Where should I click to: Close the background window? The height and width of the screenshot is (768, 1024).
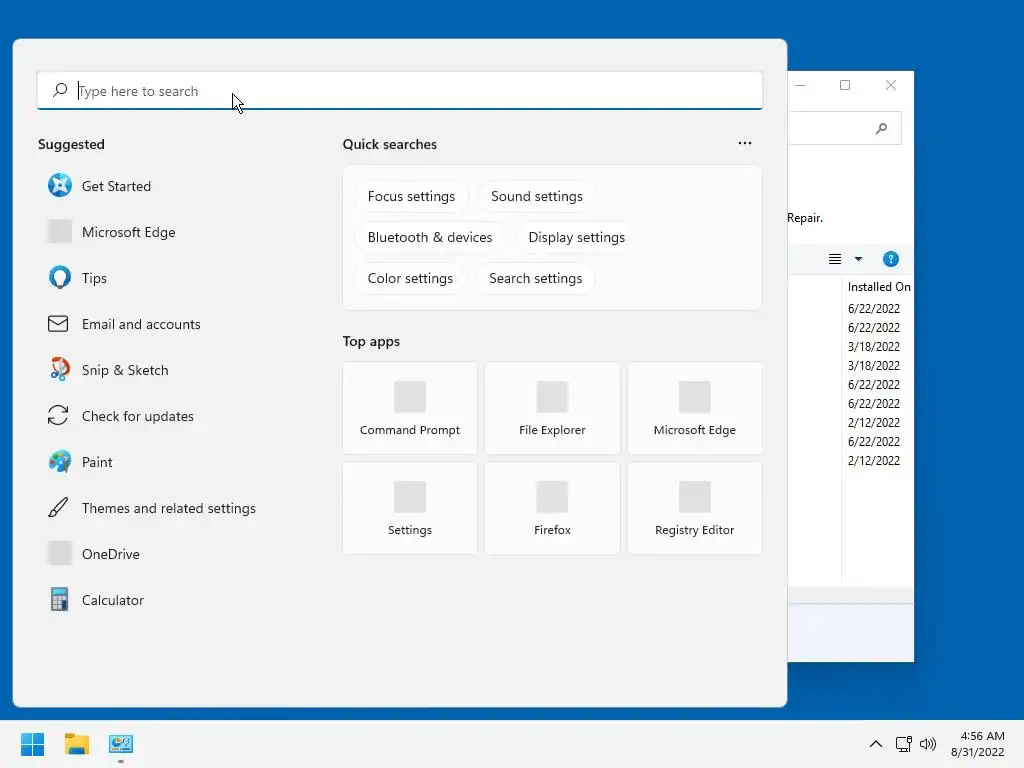tap(891, 86)
